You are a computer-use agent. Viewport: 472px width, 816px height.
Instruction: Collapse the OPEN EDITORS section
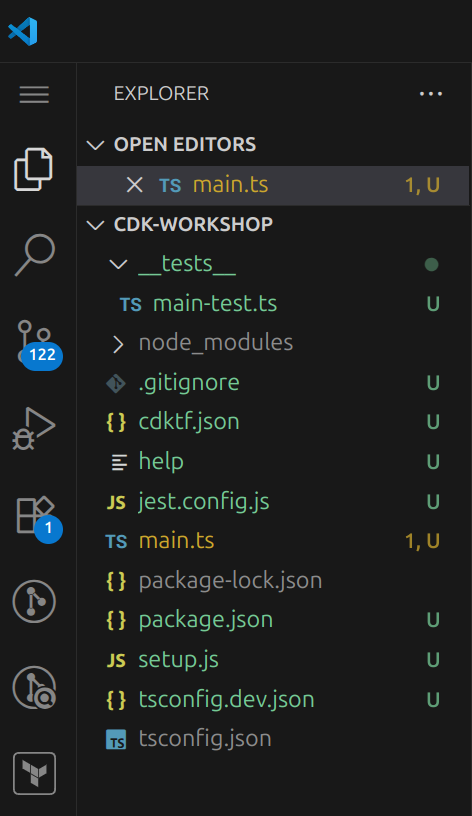click(95, 145)
